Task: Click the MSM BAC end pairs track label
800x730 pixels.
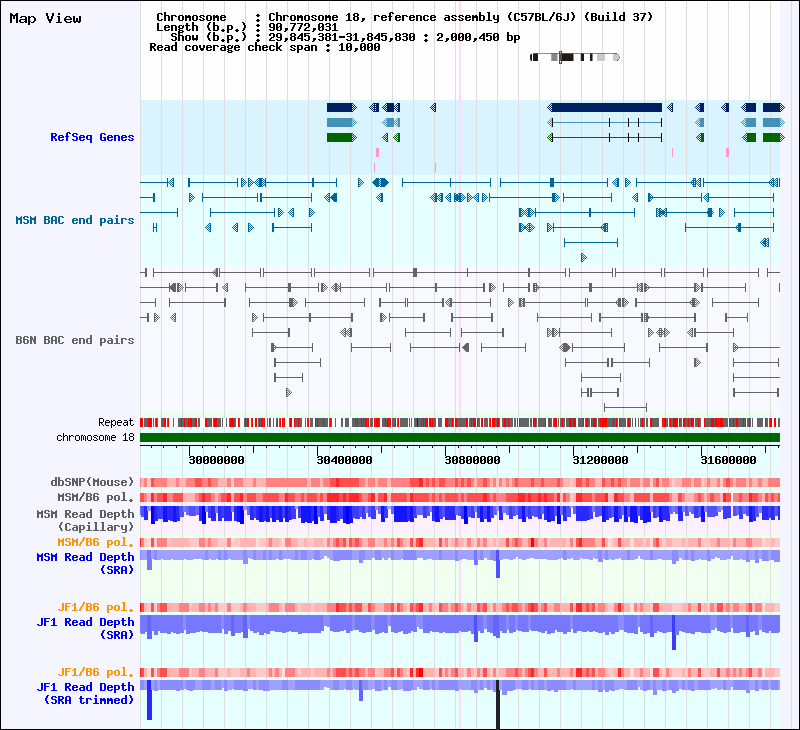Action: pyautogui.click(x=74, y=220)
